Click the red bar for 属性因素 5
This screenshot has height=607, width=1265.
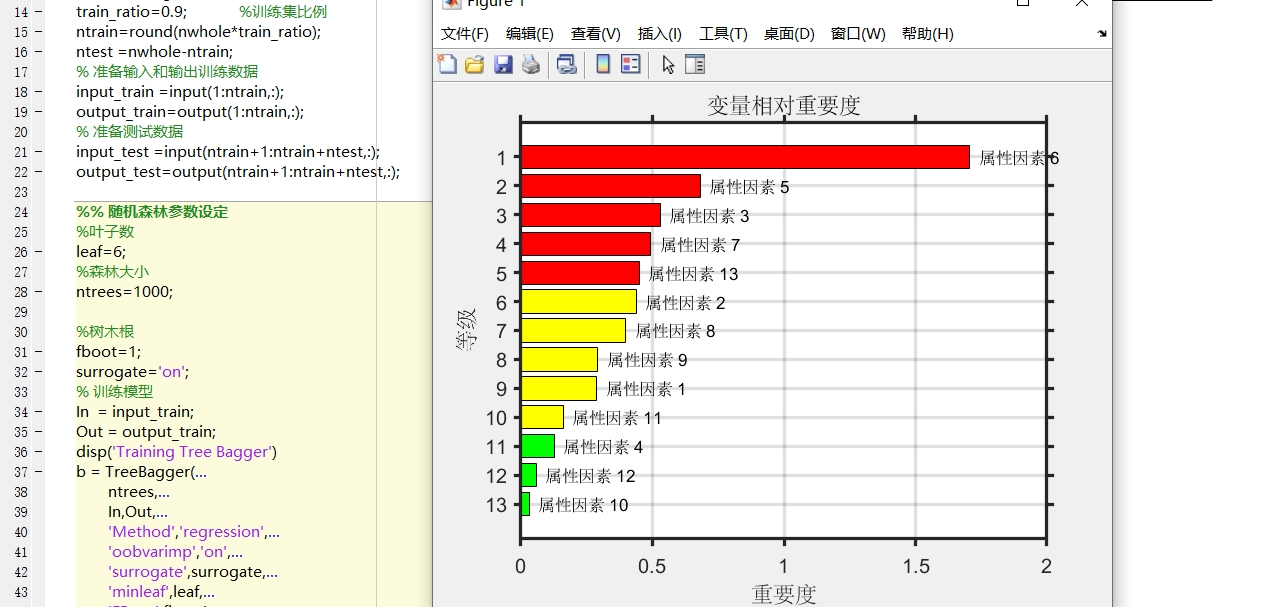[611, 186]
